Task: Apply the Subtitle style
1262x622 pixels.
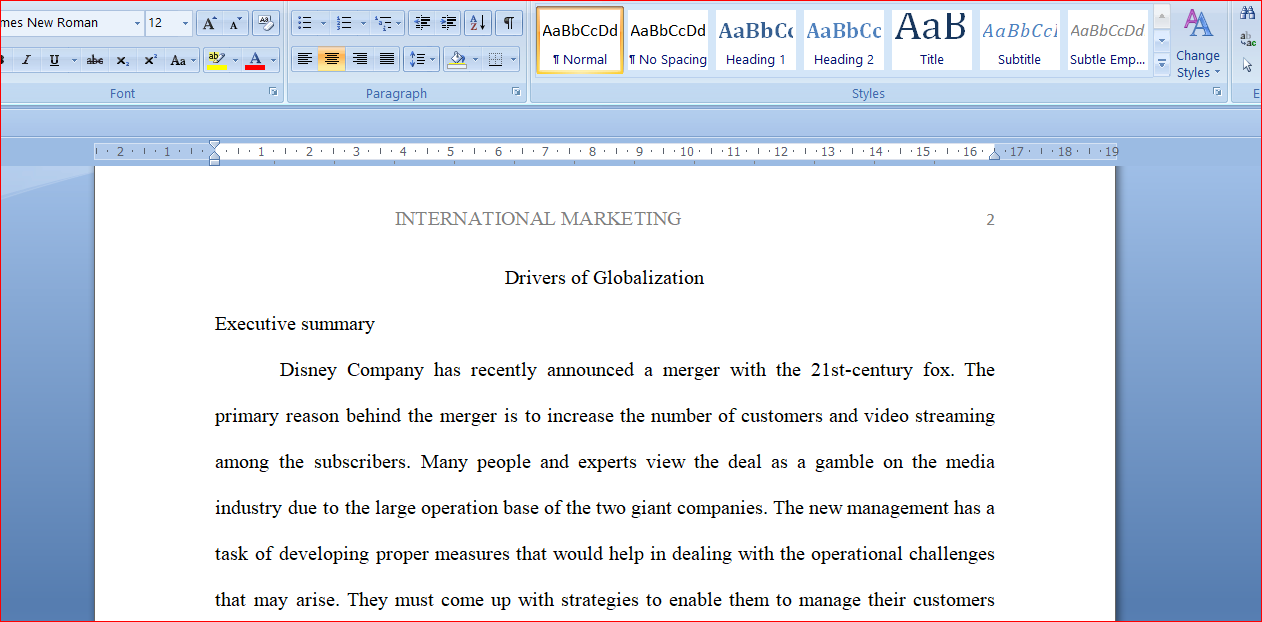Action: [1019, 40]
